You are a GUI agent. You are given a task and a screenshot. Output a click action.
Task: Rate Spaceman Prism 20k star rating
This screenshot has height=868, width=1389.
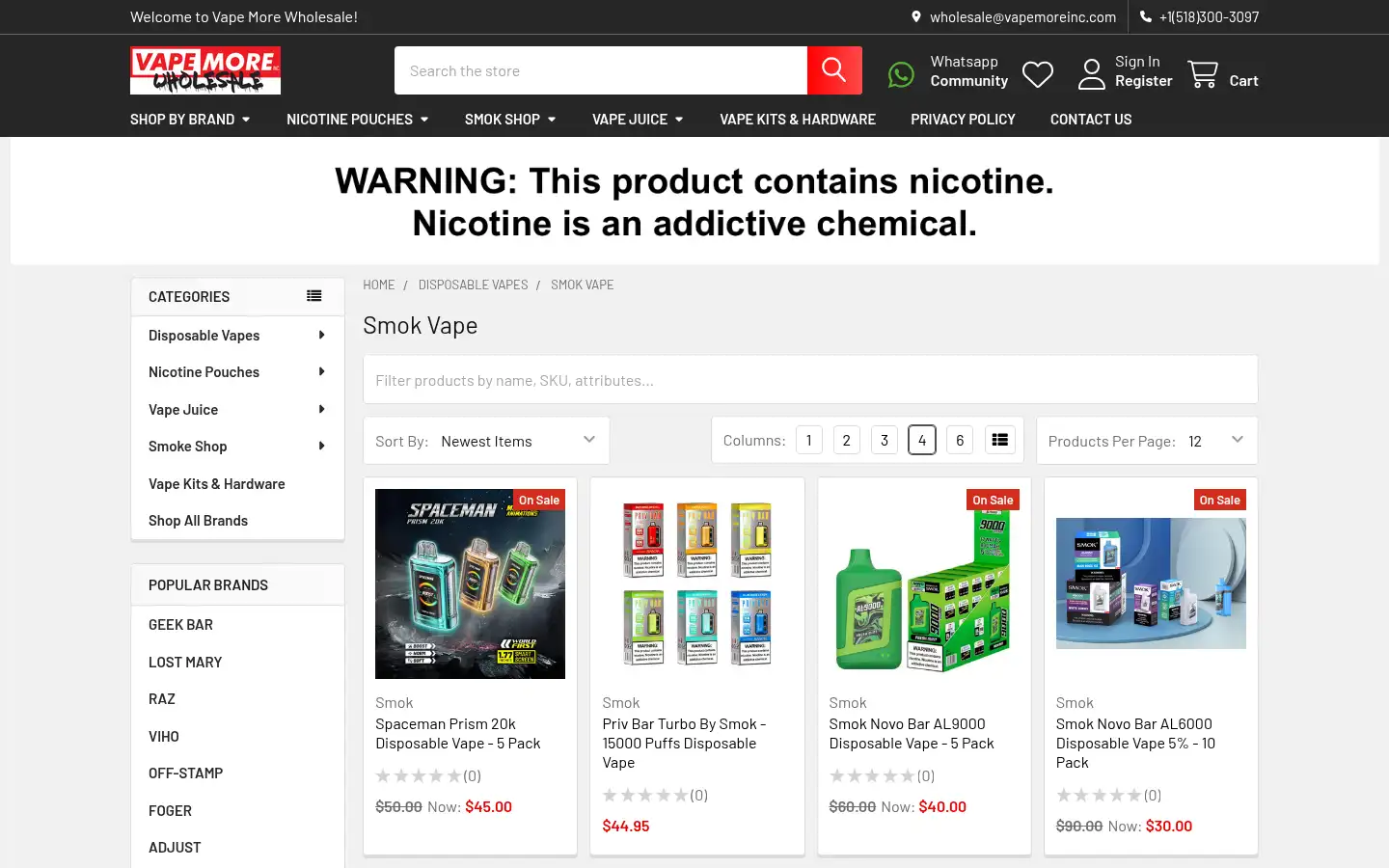coord(419,775)
